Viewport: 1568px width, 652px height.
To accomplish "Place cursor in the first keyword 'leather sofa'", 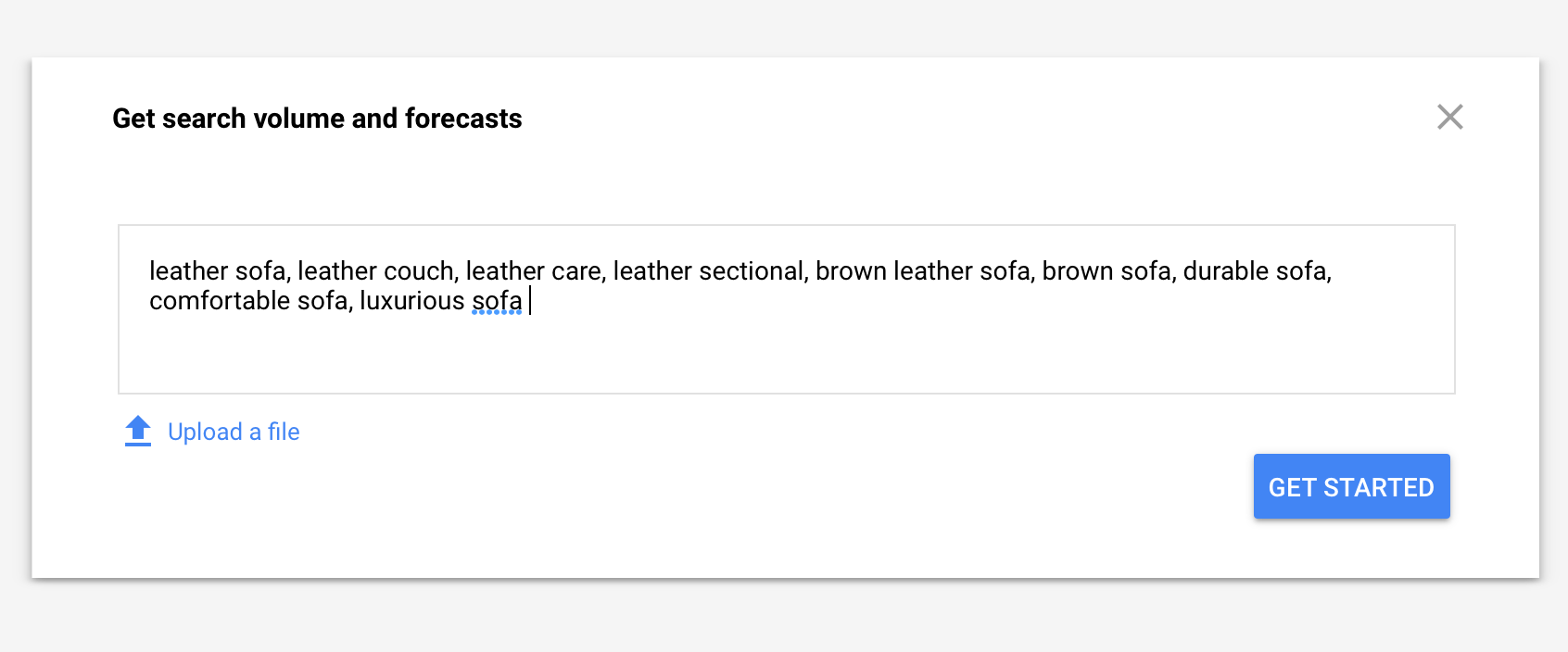I will coord(217,270).
